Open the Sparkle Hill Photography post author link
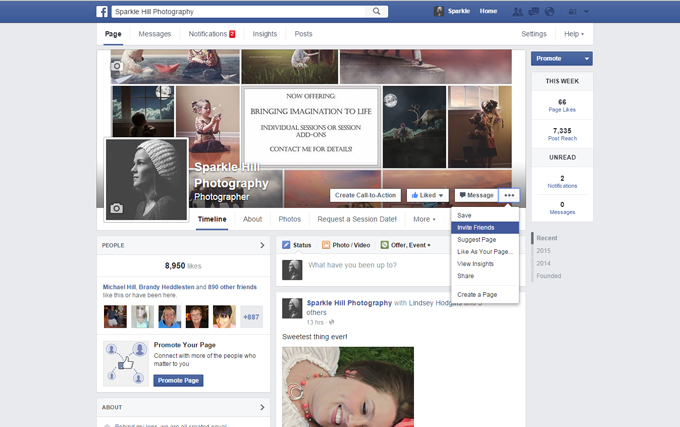This screenshot has width=680, height=427. coord(349,303)
